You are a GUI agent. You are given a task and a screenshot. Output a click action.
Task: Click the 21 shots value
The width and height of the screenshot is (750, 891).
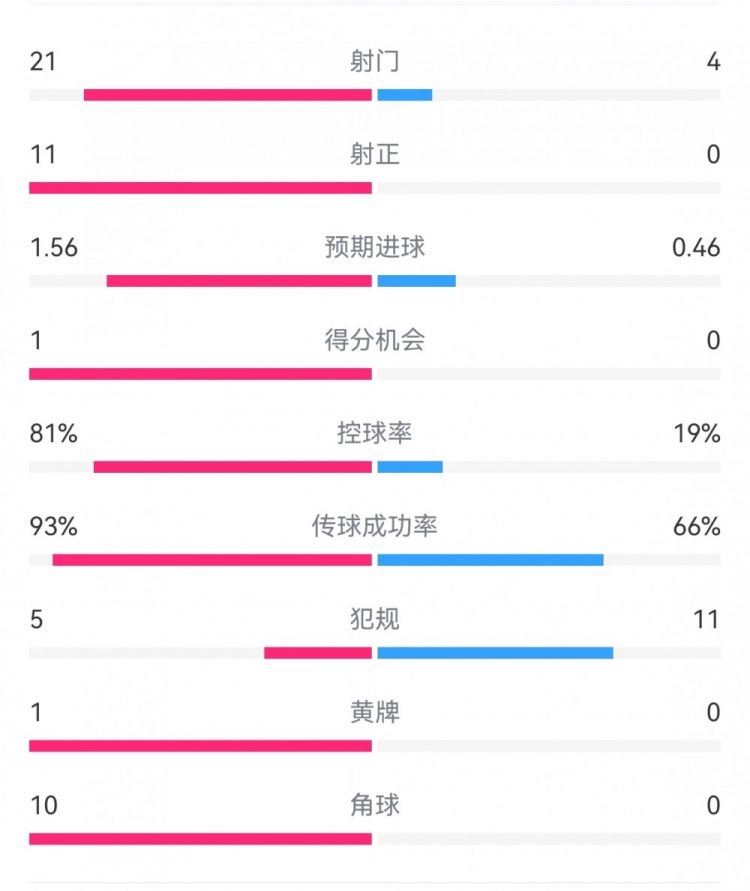pos(43,62)
